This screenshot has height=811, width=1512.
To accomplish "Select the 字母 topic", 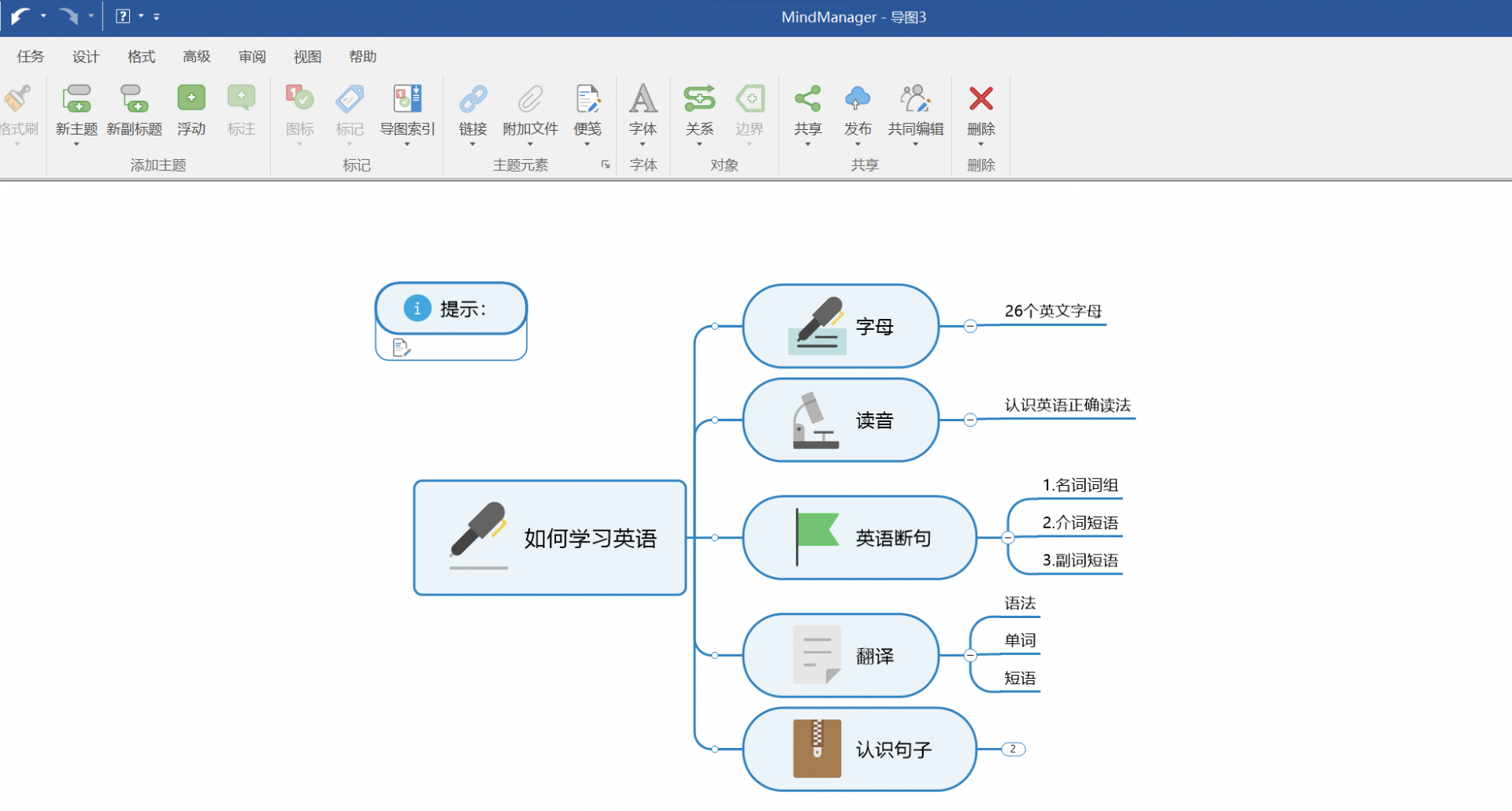I will tap(841, 326).
